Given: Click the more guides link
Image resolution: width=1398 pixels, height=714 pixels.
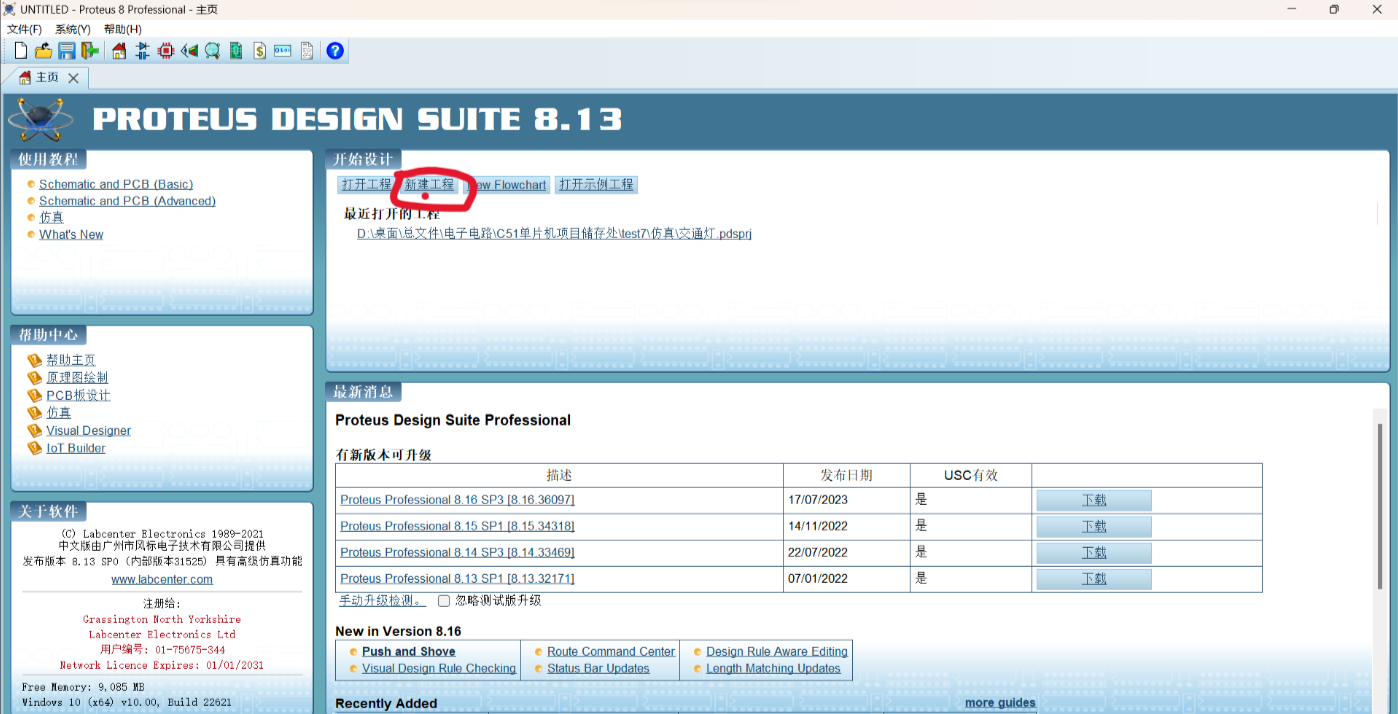Looking at the screenshot, I should [x=1000, y=703].
